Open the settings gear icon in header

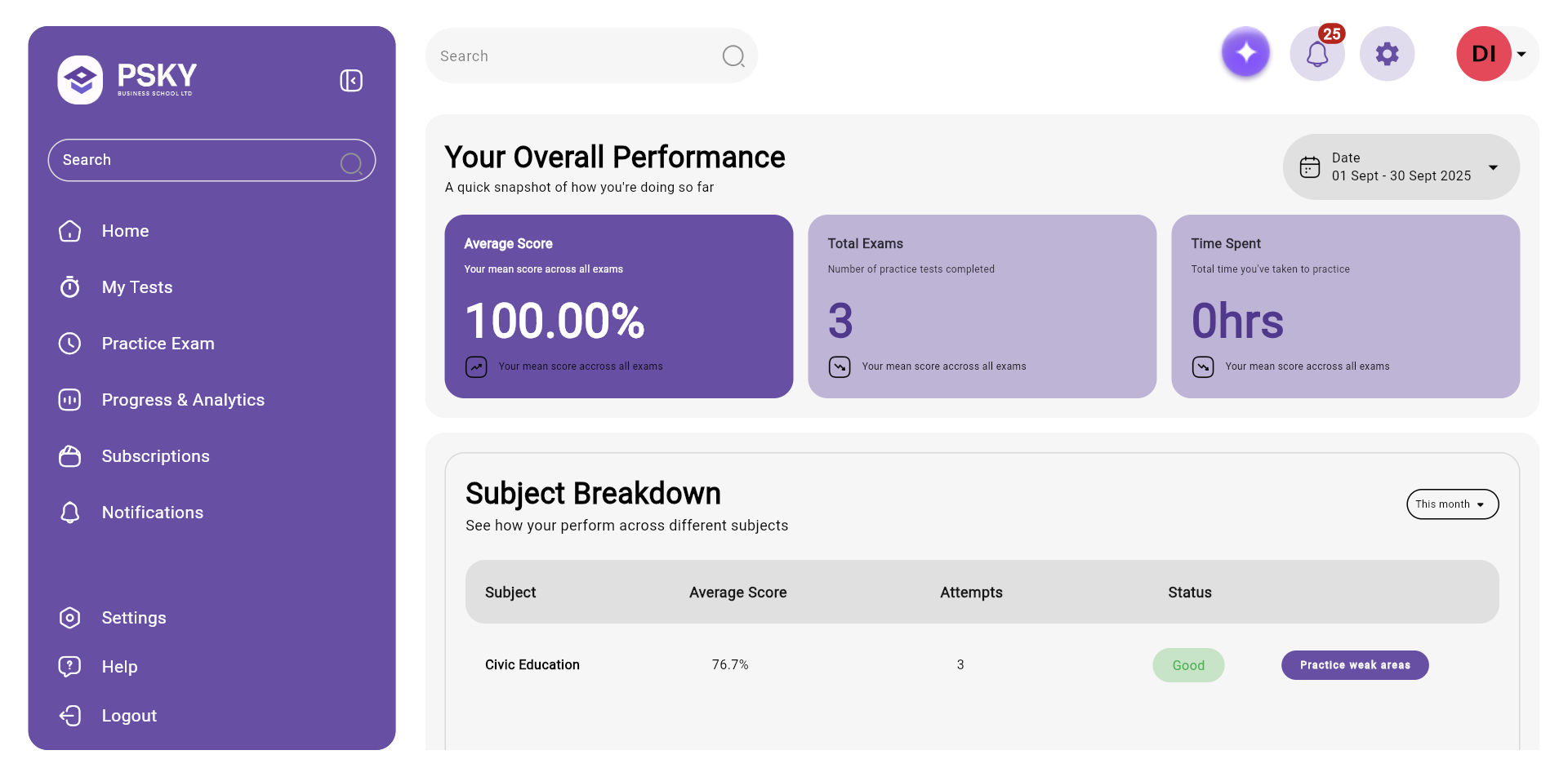[1387, 54]
